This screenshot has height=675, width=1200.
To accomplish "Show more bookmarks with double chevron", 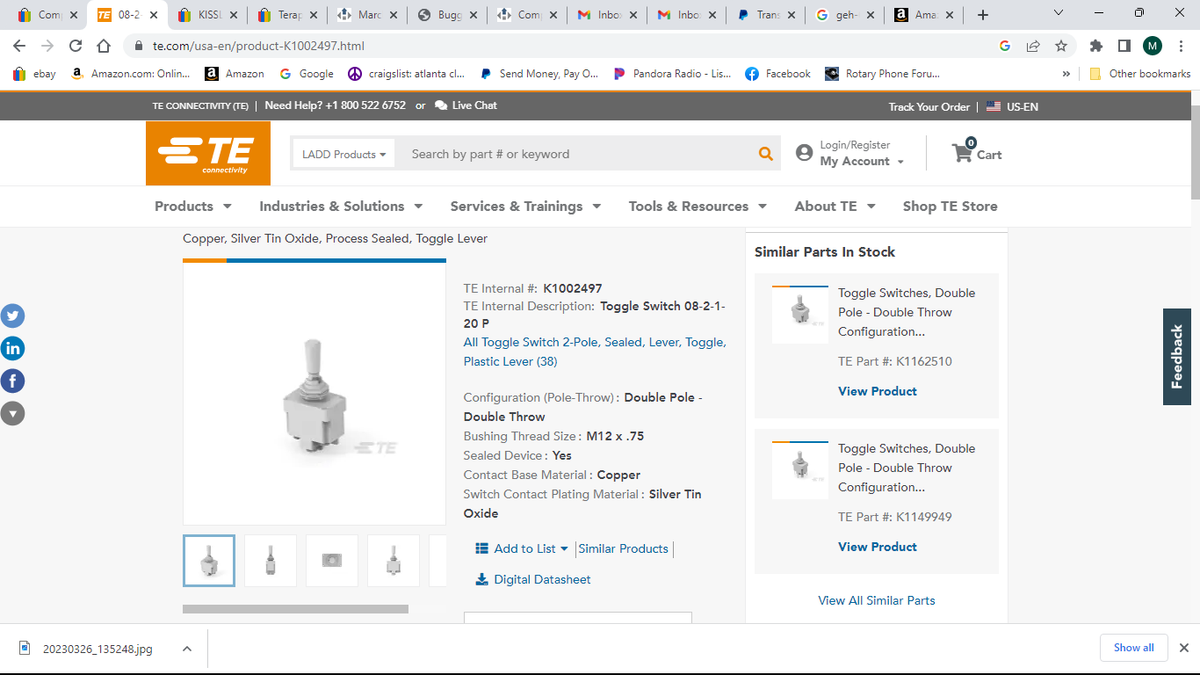I will pos(1066,73).
